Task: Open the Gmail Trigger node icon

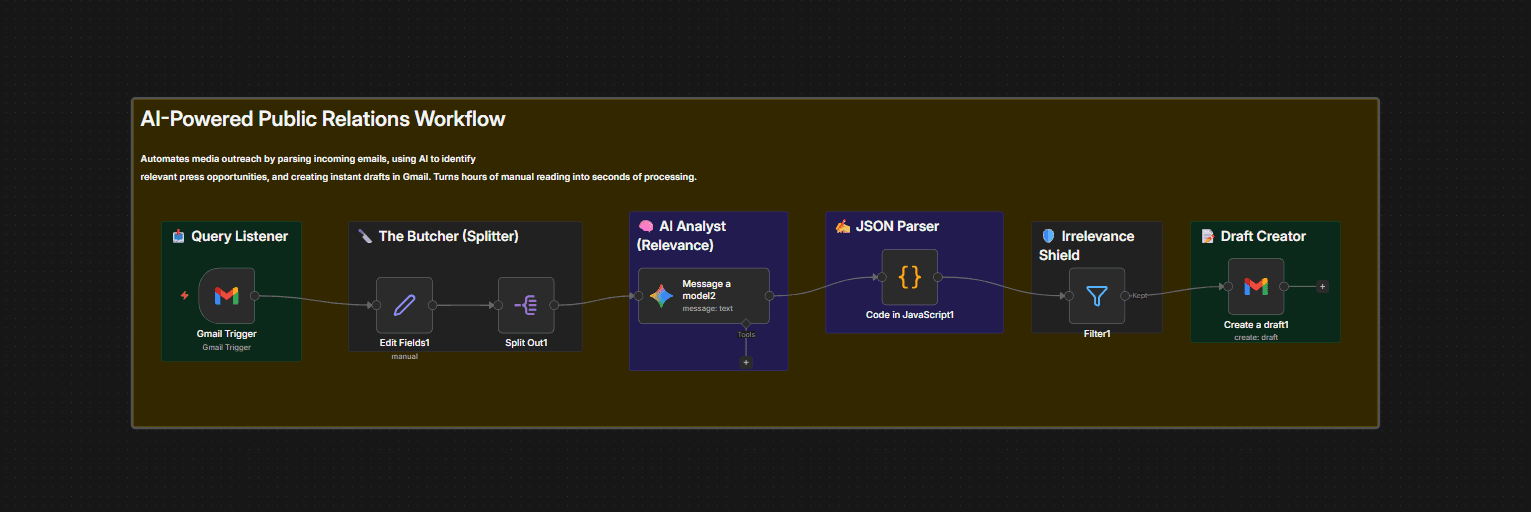Action: pos(226,295)
